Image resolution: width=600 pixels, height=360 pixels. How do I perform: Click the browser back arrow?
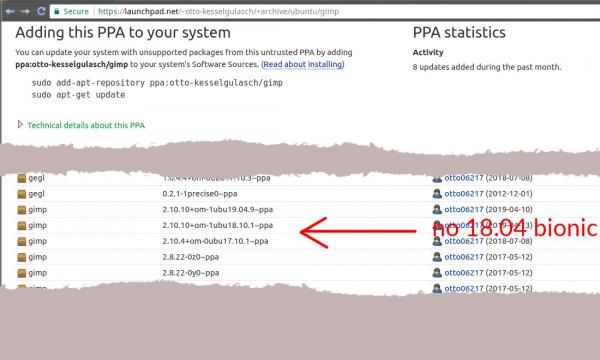[x=10, y=11]
